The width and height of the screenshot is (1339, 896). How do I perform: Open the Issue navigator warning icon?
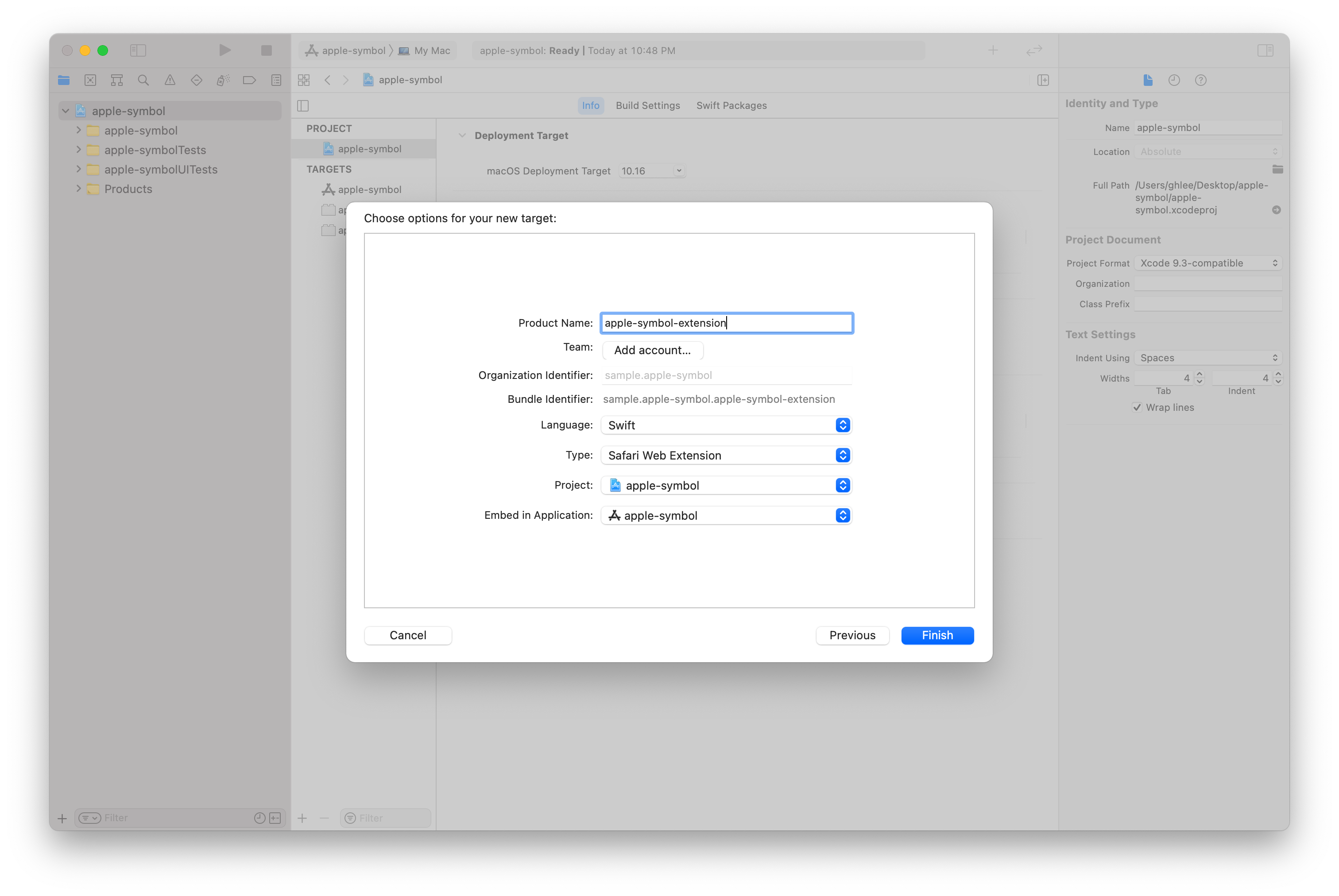[170, 80]
